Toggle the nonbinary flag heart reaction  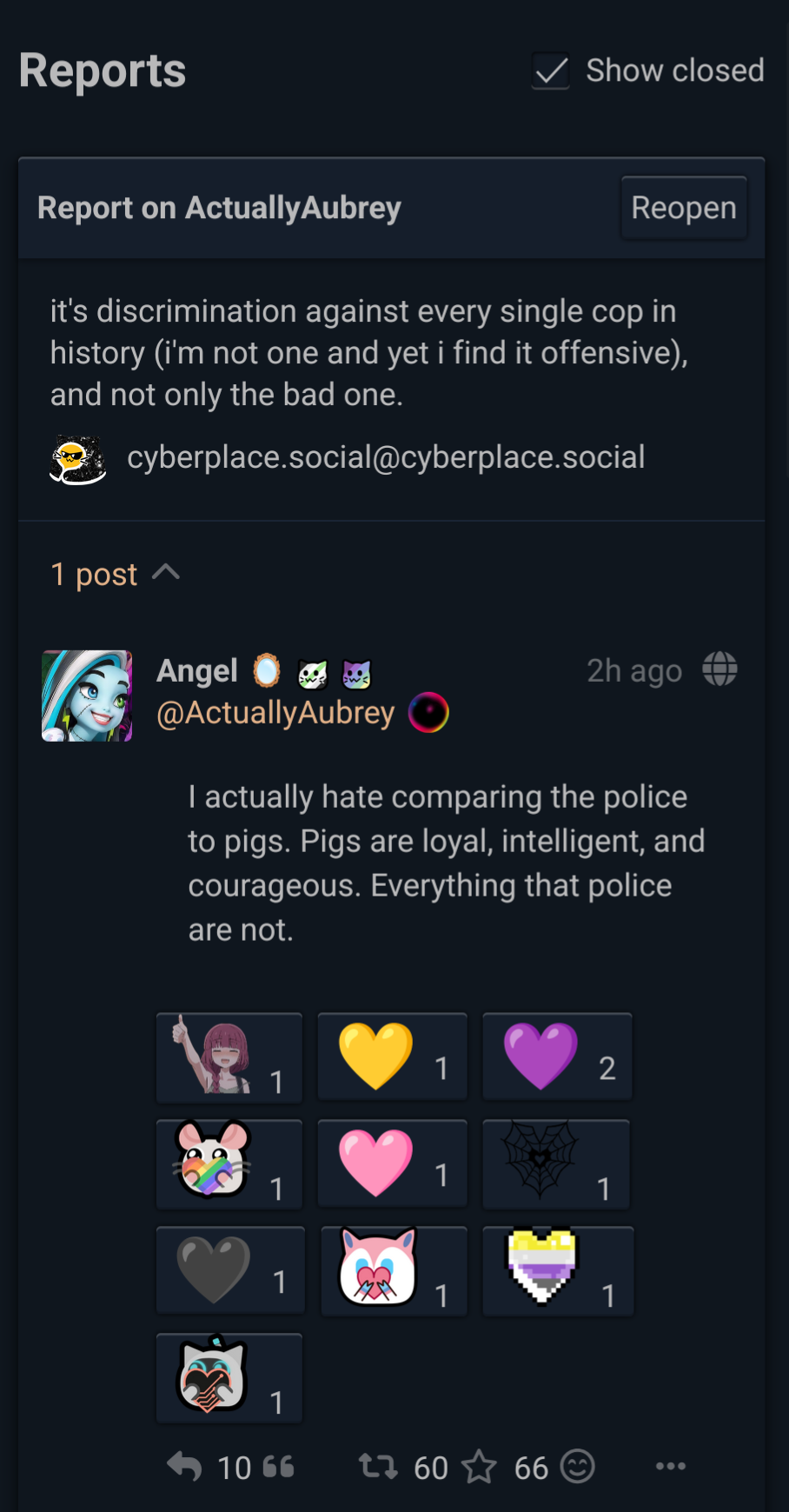tap(557, 1271)
